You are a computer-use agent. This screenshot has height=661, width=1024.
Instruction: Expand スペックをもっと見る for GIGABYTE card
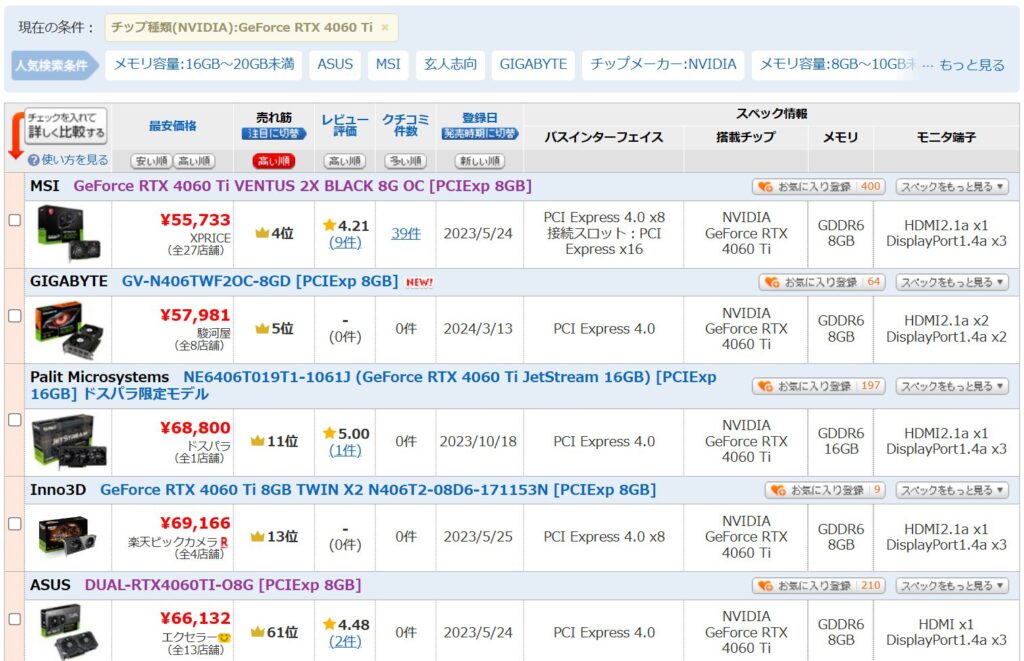(x=952, y=282)
